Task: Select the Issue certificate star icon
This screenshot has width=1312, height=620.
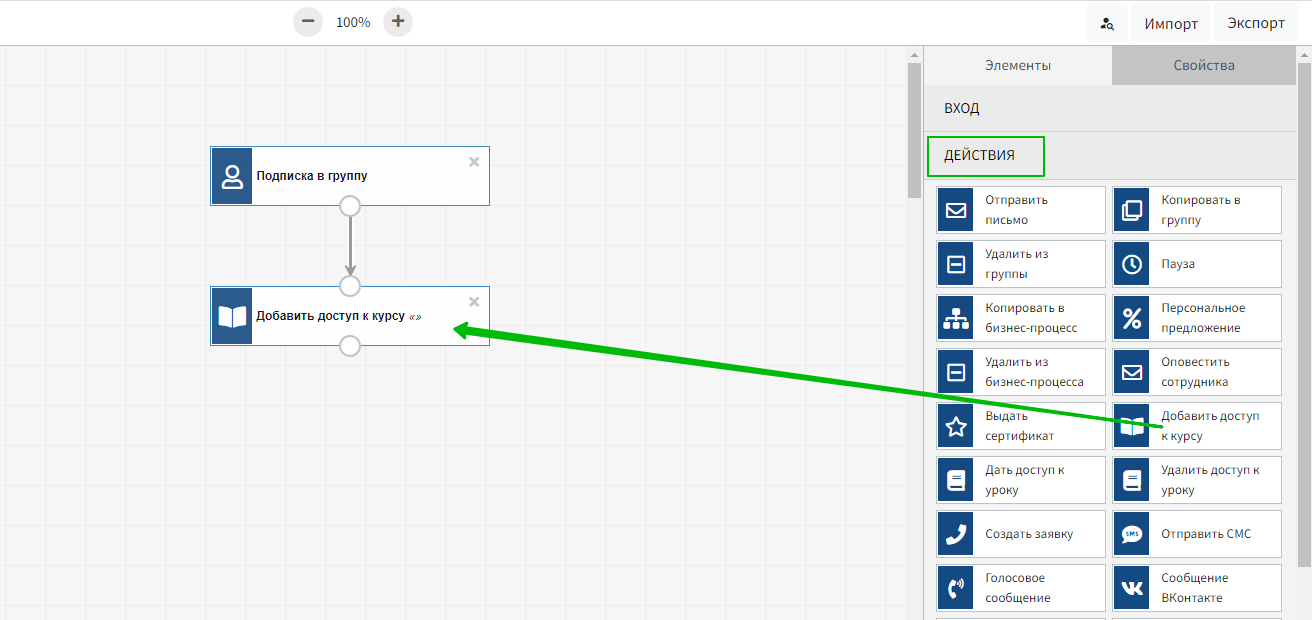Action: click(x=956, y=426)
